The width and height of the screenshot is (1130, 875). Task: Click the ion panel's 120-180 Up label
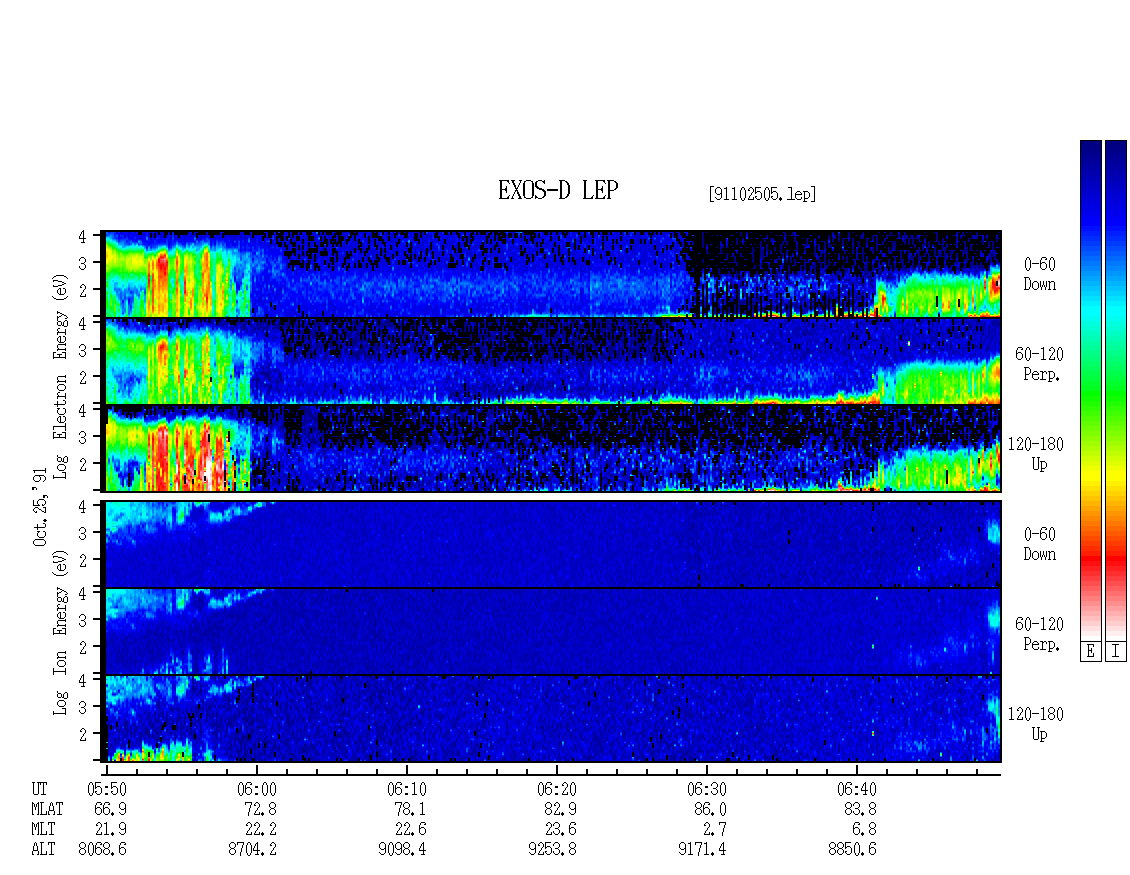pyautogui.click(x=1036, y=724)
